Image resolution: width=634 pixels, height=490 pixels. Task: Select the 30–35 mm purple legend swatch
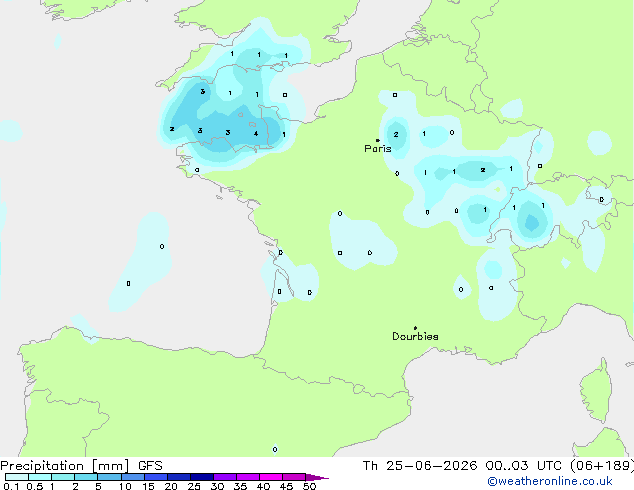[224, 477]
